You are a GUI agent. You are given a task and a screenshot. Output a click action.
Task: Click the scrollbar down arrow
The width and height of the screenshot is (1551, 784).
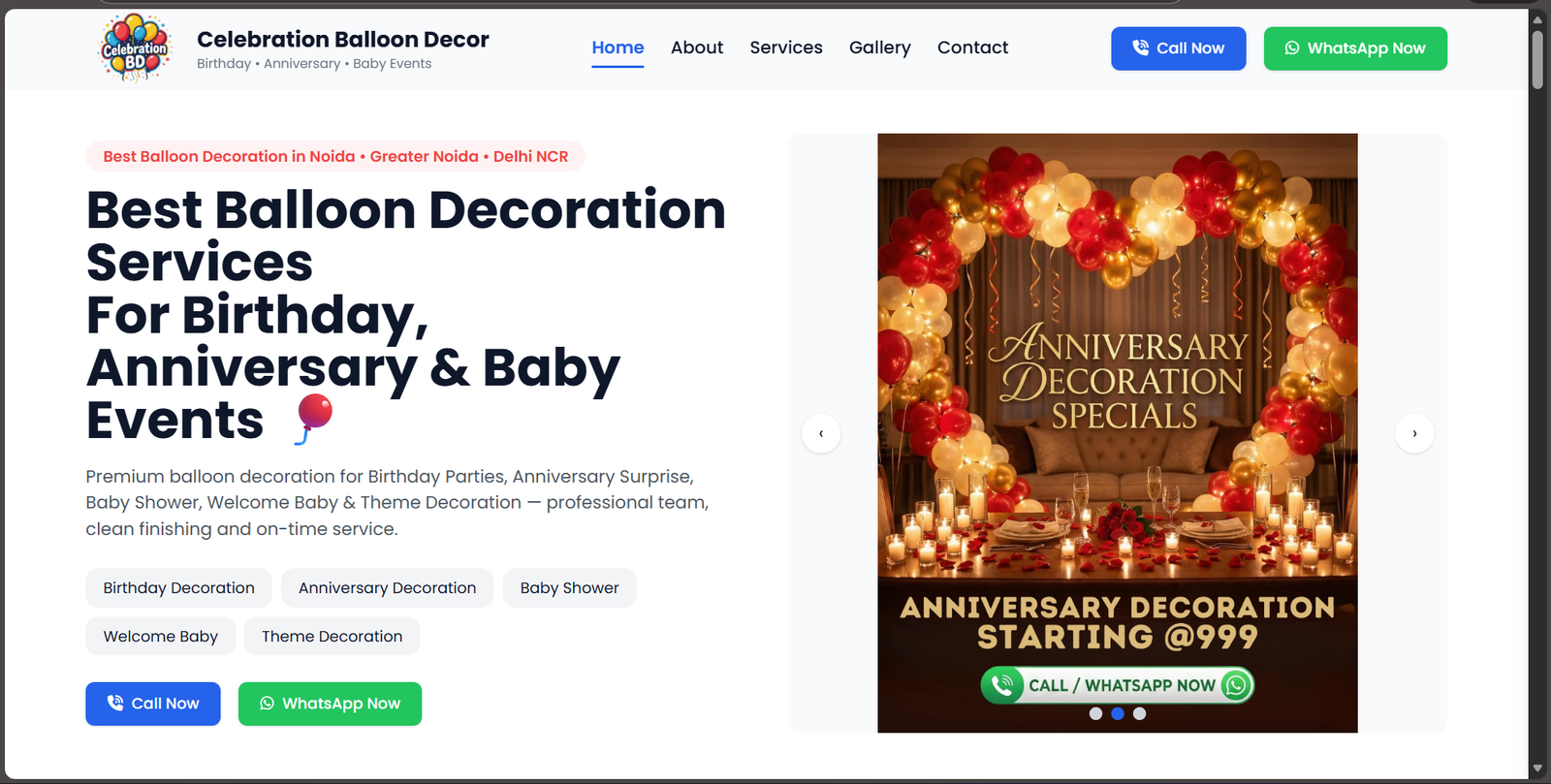1537,768
